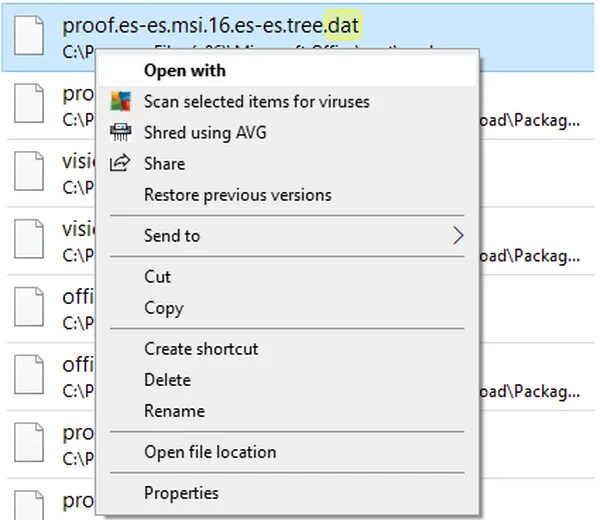Delete the selected file

[167, 380]
